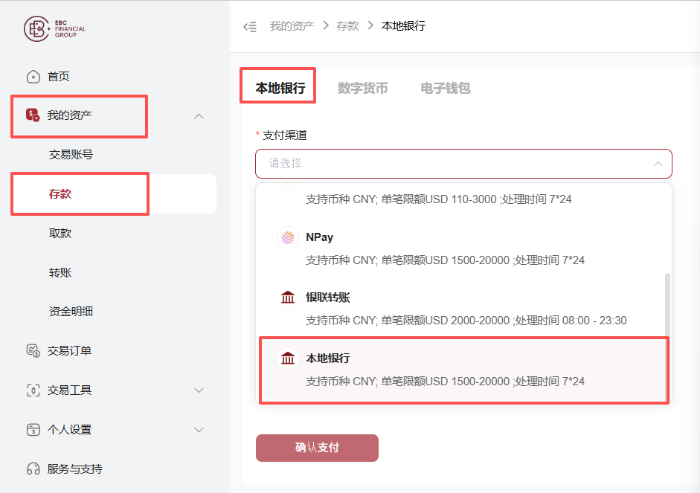
Task: Click the headset icon for 服务与支持
Action: [x=33, y=469]
